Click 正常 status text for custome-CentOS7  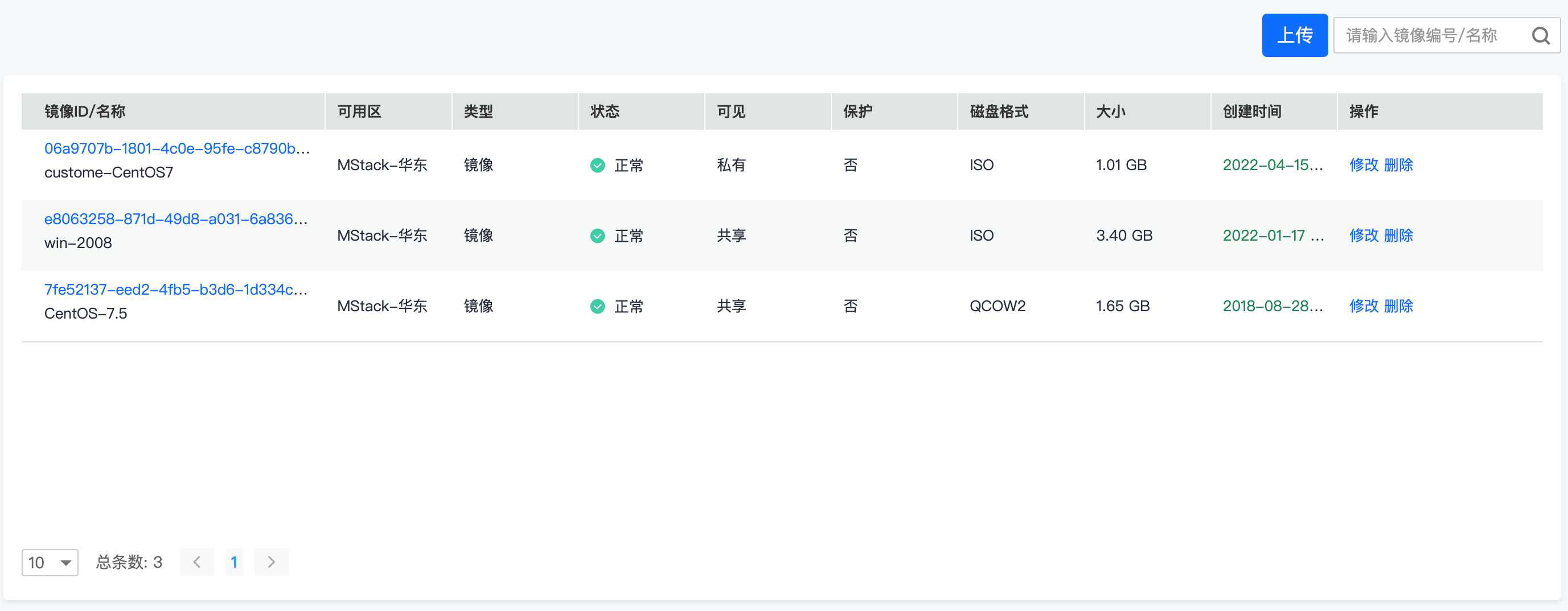(629, 166)
